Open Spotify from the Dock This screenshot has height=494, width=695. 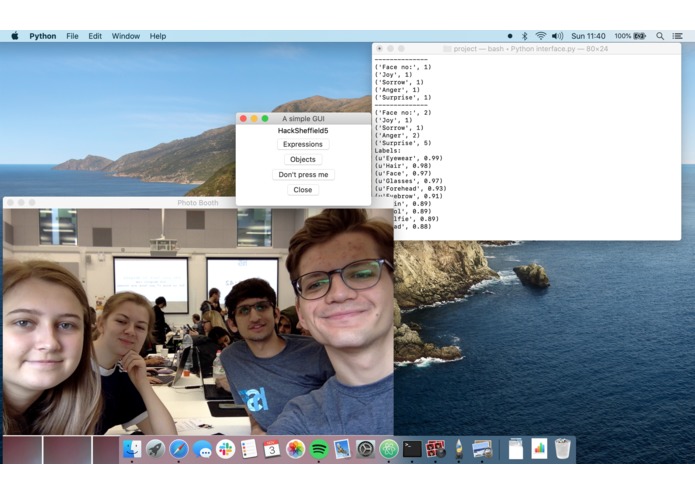319,449
